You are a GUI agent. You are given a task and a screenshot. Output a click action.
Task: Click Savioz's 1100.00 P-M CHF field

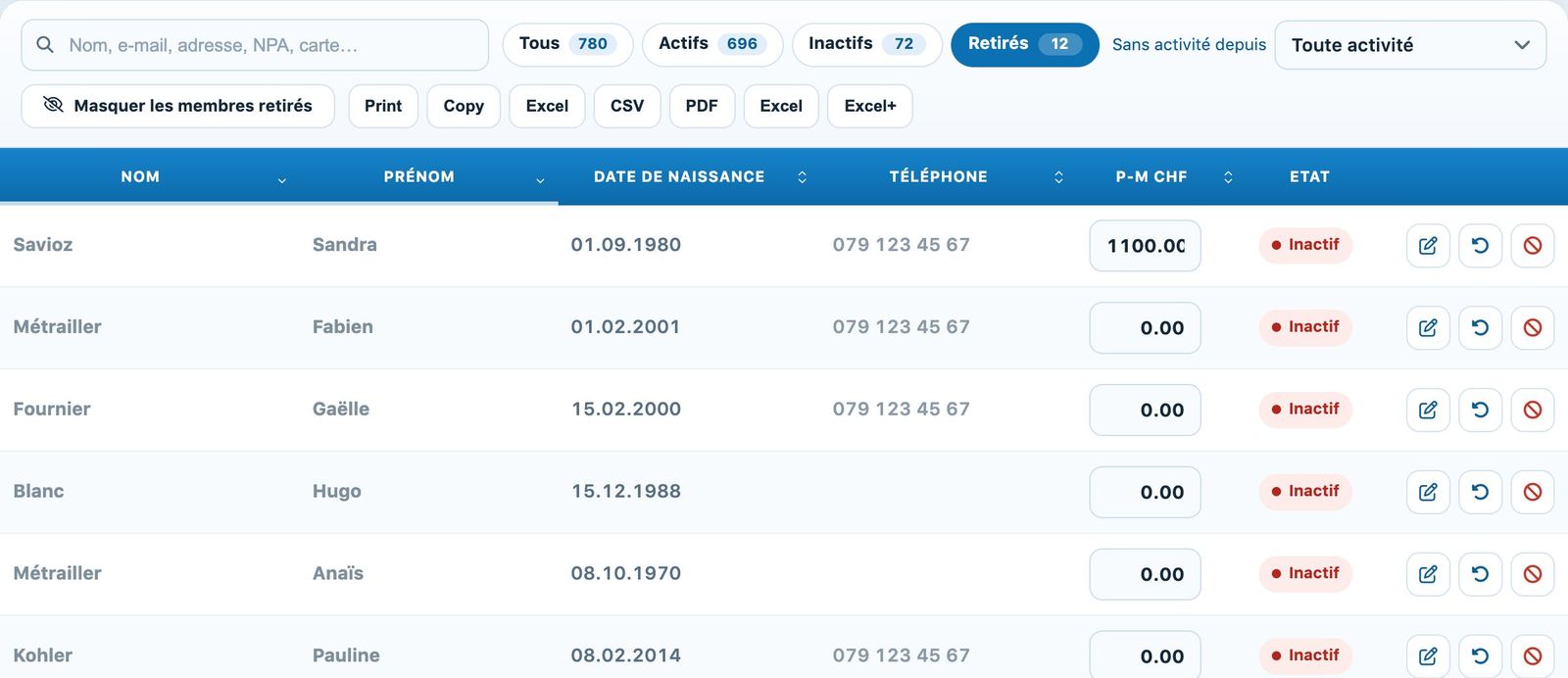[1146, 246]
